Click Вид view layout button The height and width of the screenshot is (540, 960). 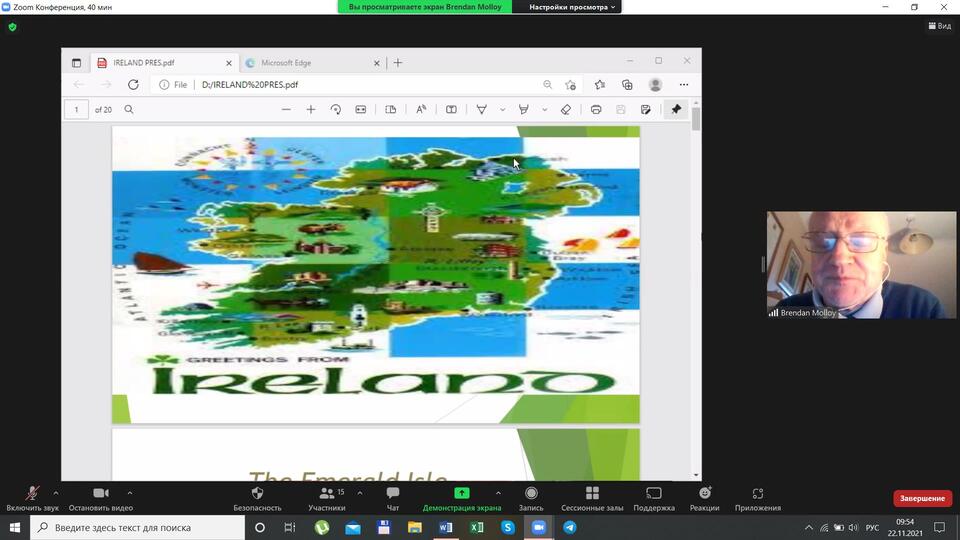(940, 26)
